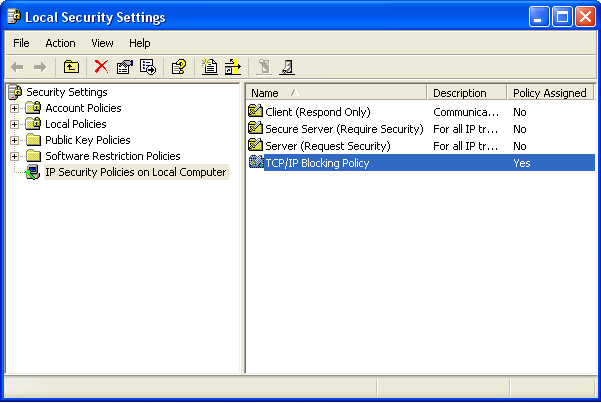Click the Secure Server policy icon
Image resolution: width=601 pixels, height=403 pixels.
tap(255, 128)
